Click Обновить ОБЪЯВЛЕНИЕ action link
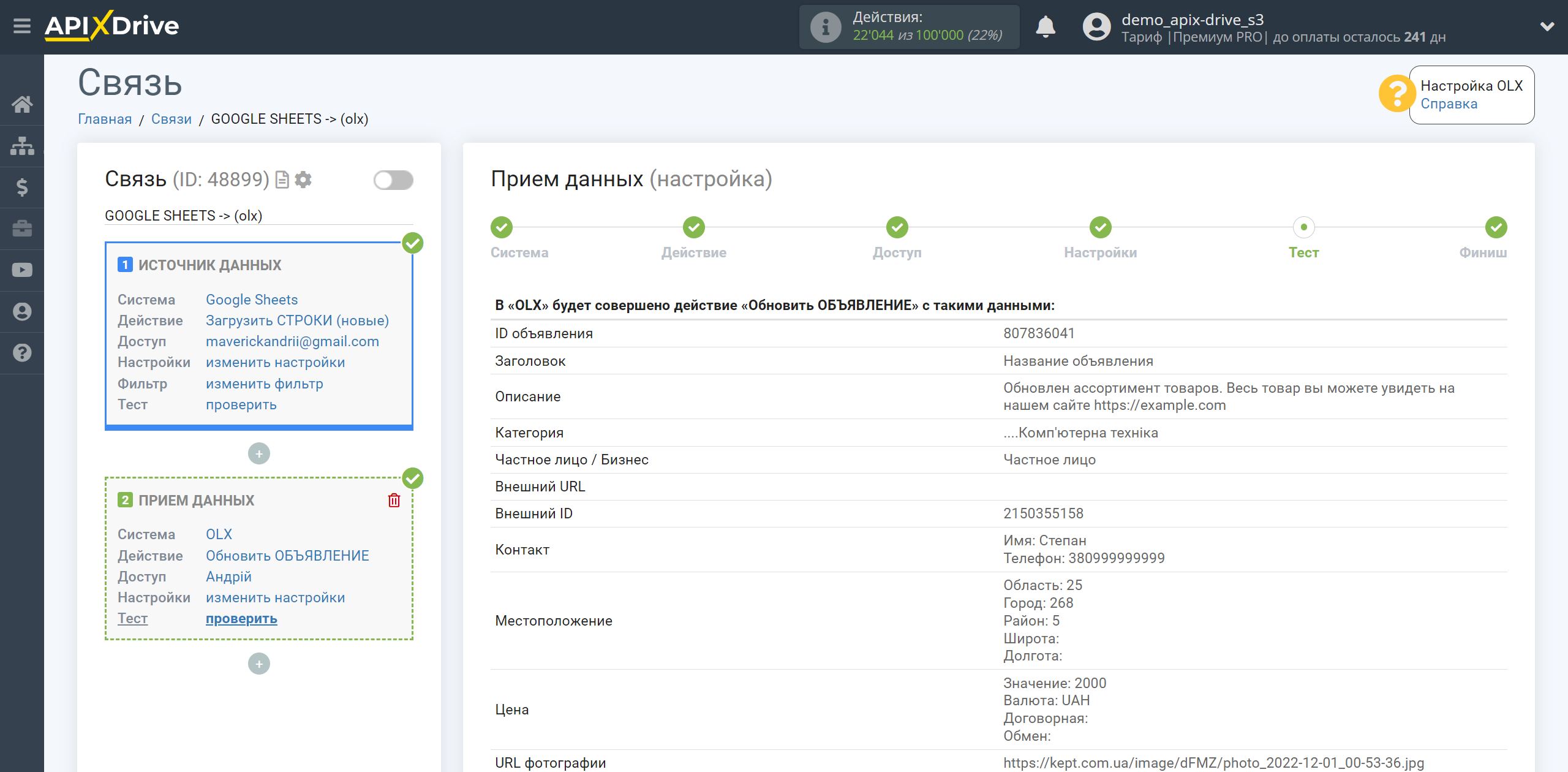 click(x=287, y=556)
